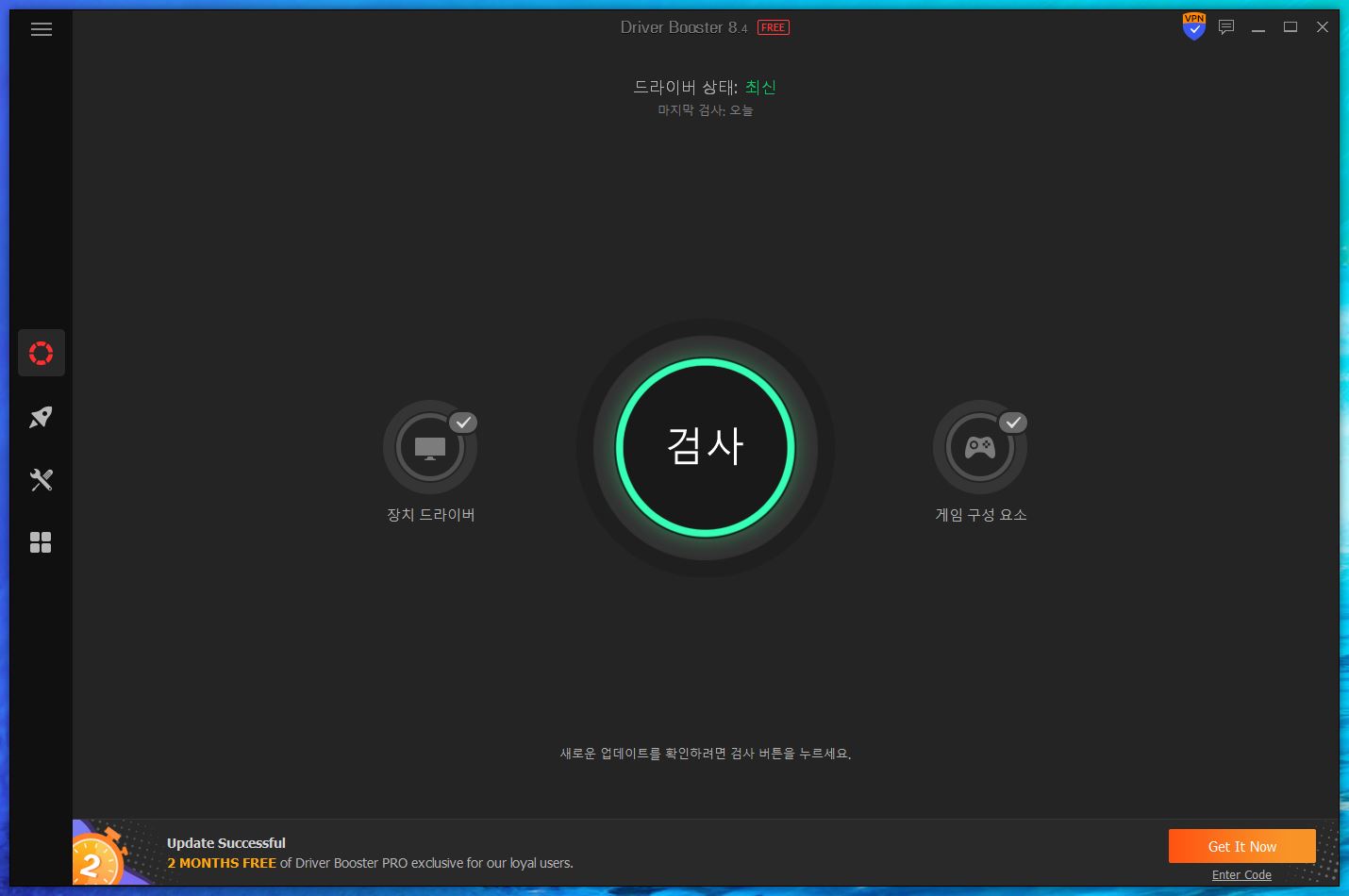Open the Boost rocket sidebar icon

point(41,417)
